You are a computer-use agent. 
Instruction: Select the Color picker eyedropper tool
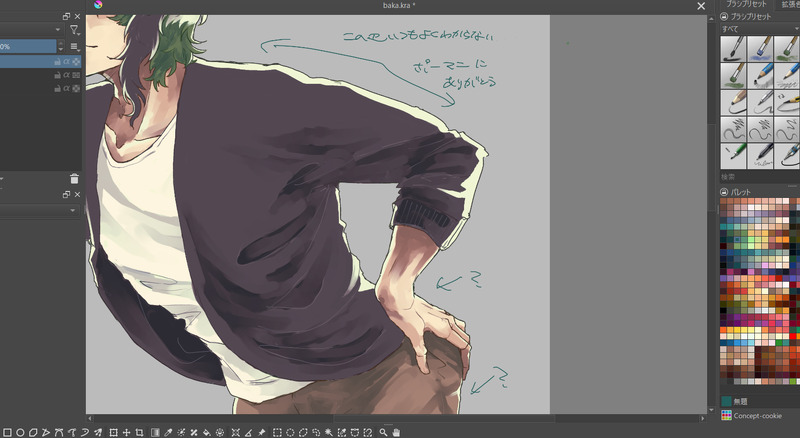point(168,432)
